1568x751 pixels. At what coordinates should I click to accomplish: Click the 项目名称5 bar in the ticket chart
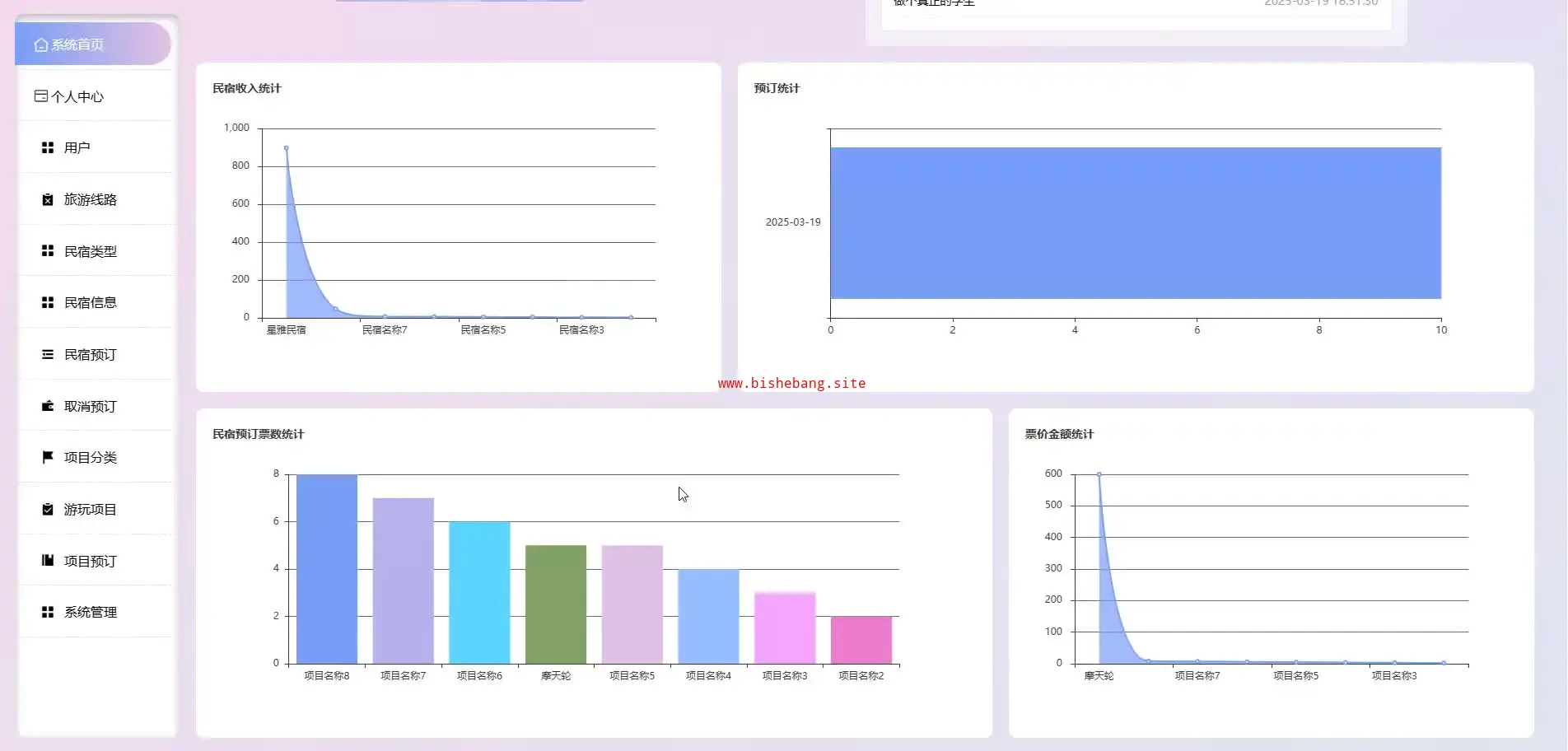(x=632, y=604)
